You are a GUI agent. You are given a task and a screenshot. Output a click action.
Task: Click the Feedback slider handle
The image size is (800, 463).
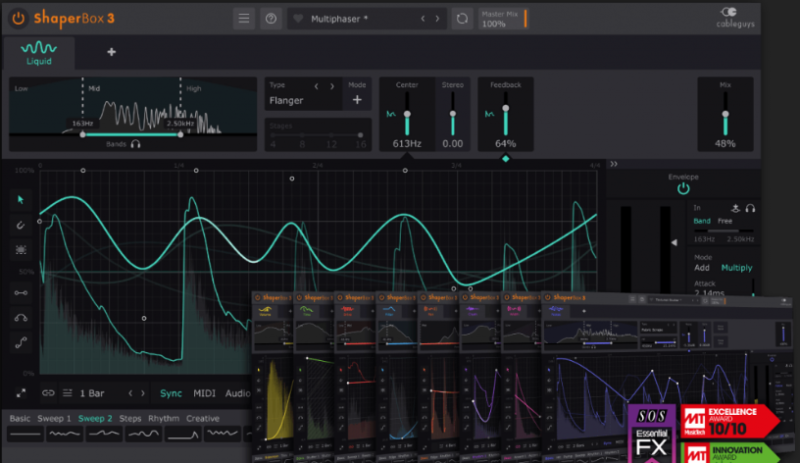(x=506, y=108)
